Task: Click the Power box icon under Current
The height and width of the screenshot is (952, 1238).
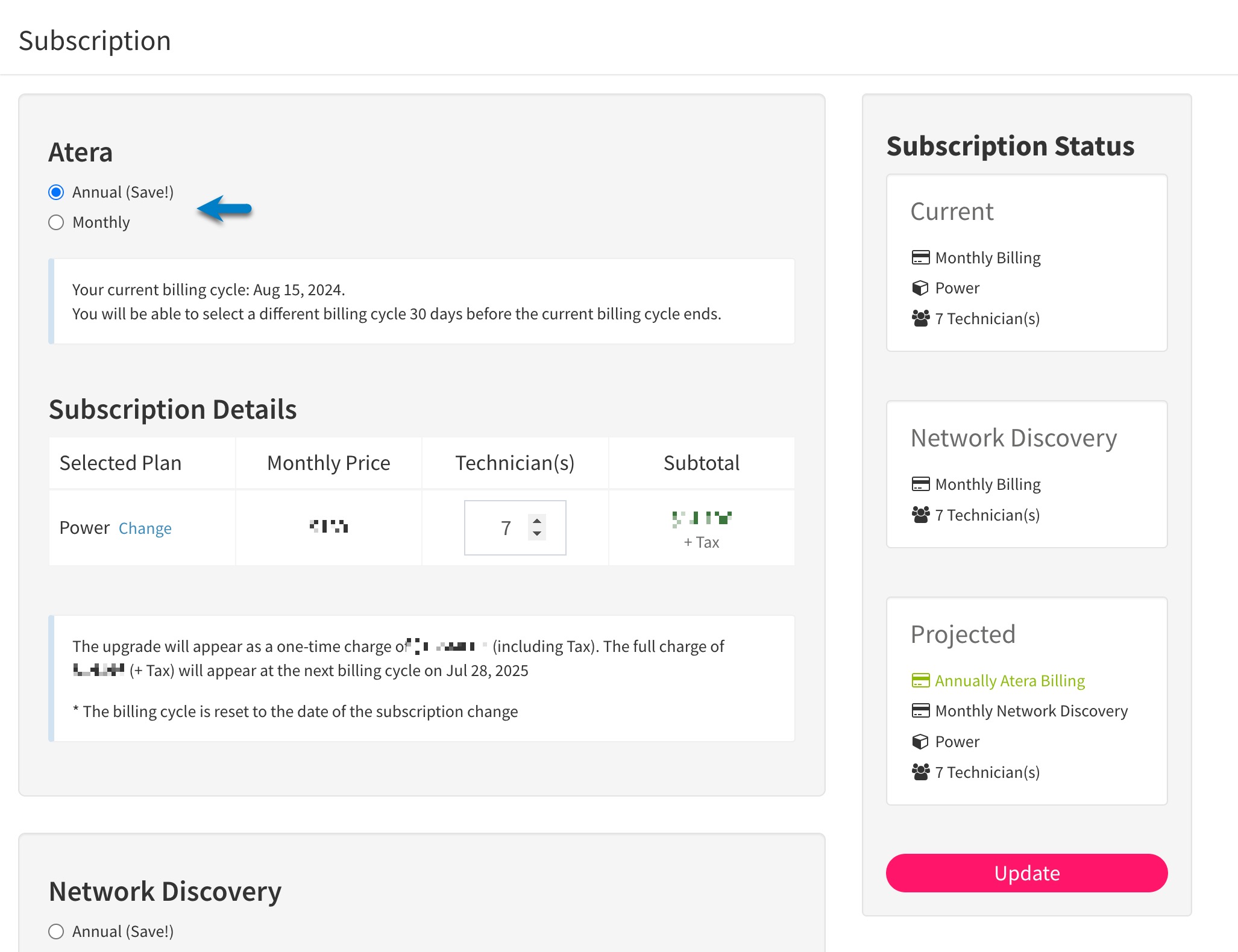Action: tap(920, 288)
